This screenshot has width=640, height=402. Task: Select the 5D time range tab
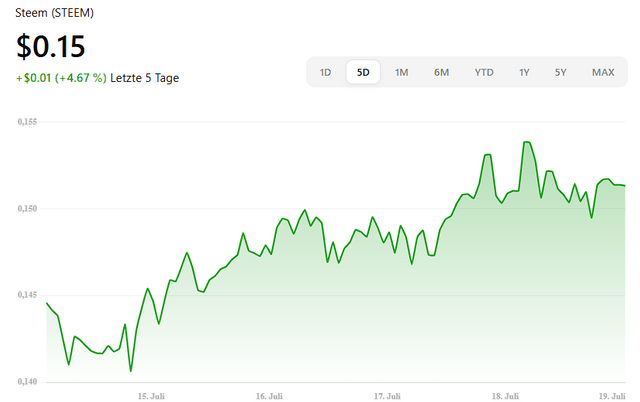363,72
